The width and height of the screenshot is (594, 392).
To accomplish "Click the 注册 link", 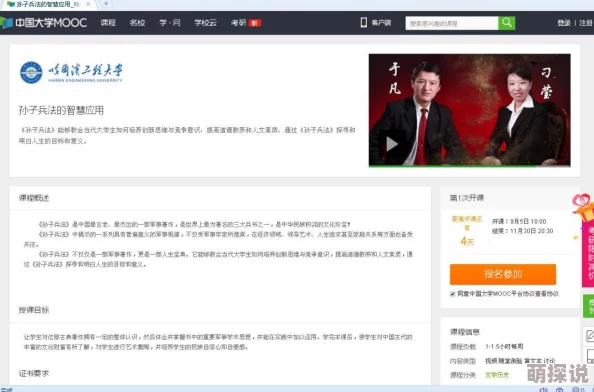I will pos(586,23).
